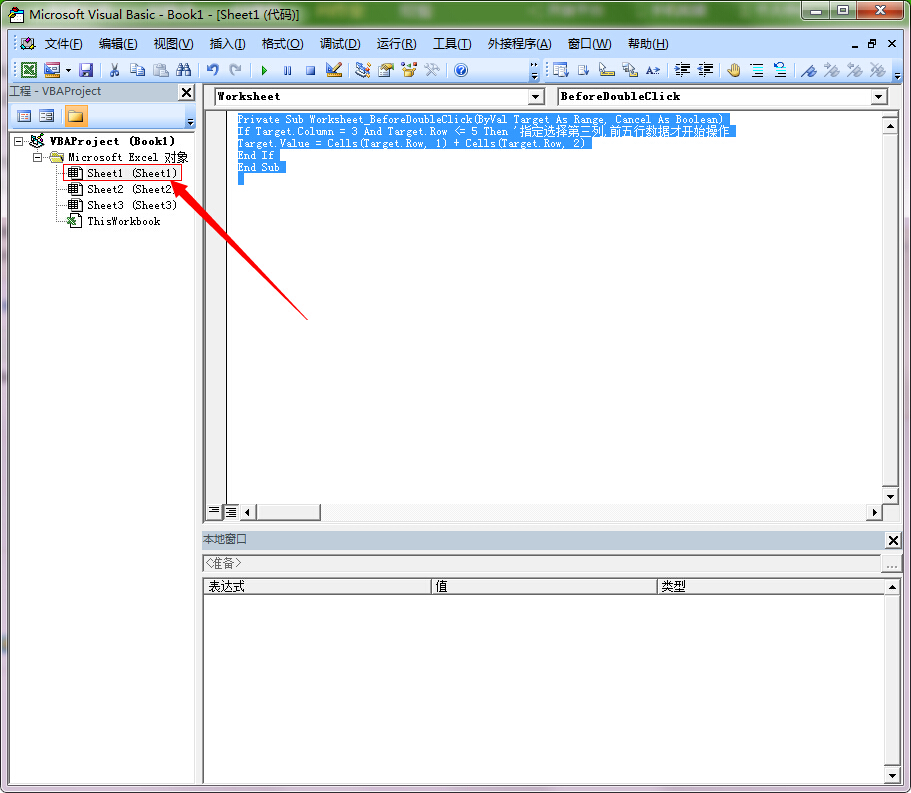Redo the last undone edit
The image size is (911, 793).
(235, 70)
